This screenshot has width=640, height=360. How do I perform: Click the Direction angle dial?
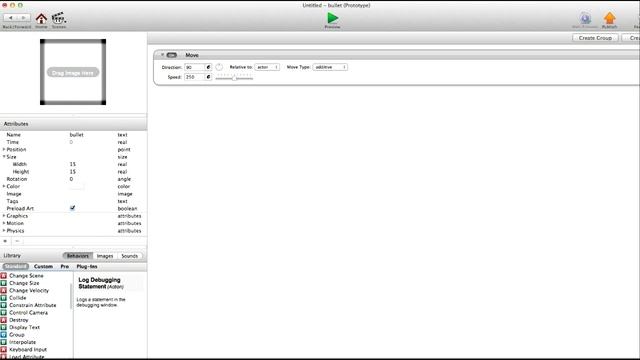tap(219, 67)
